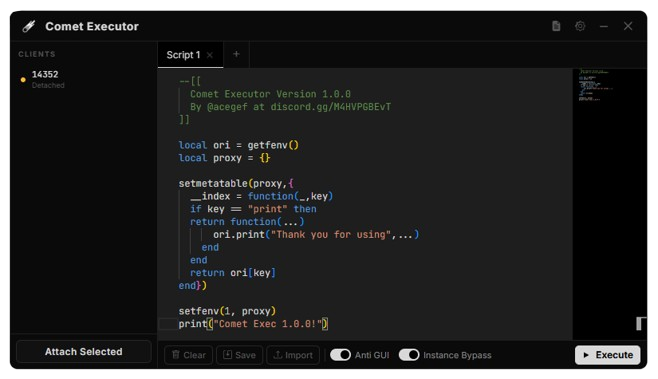Click the line 'local proxy = {}'
The height and width of the screenshot is (379, 658).
(x=224, y=158)
